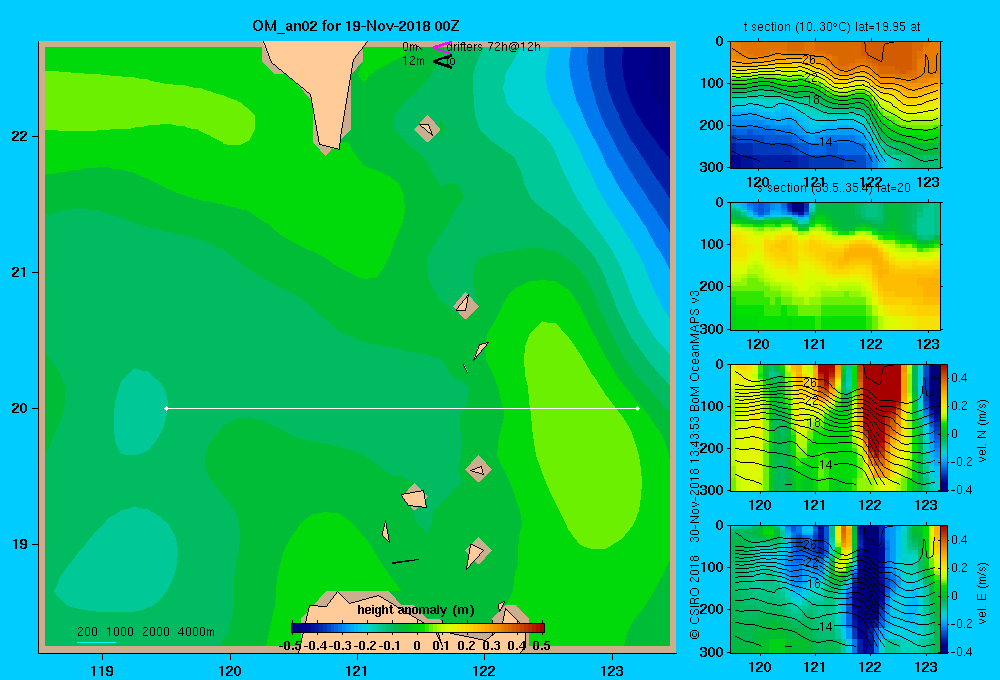Click the "s section" salinity panel title
Image resolution: width=1000 pixels, height=680 pixels.
834,188
